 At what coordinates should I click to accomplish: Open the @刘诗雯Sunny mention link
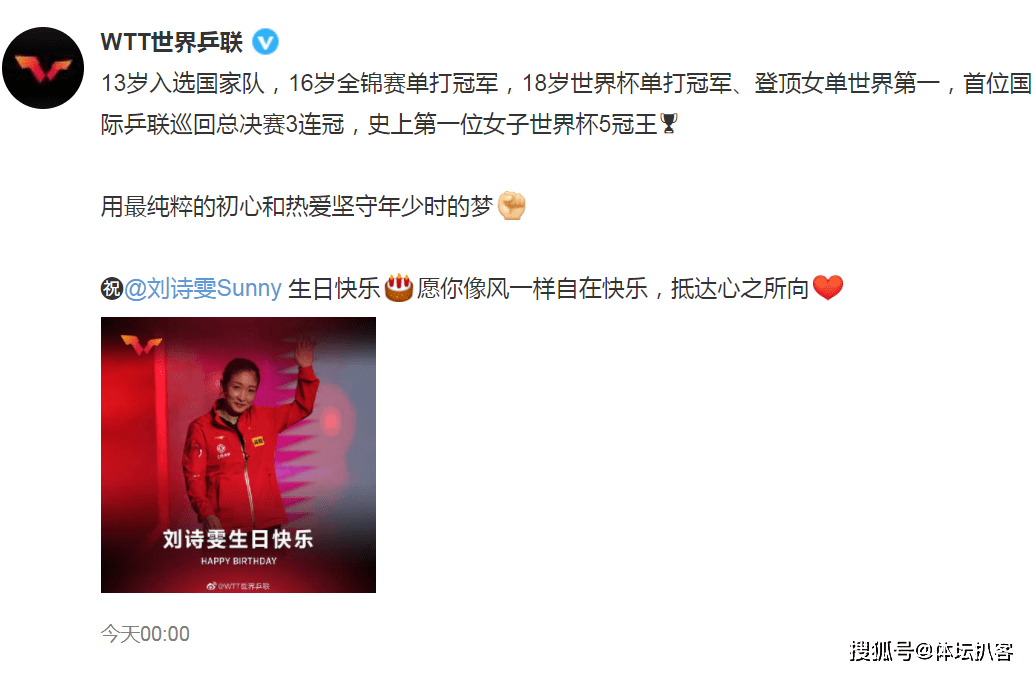point(203,289)
